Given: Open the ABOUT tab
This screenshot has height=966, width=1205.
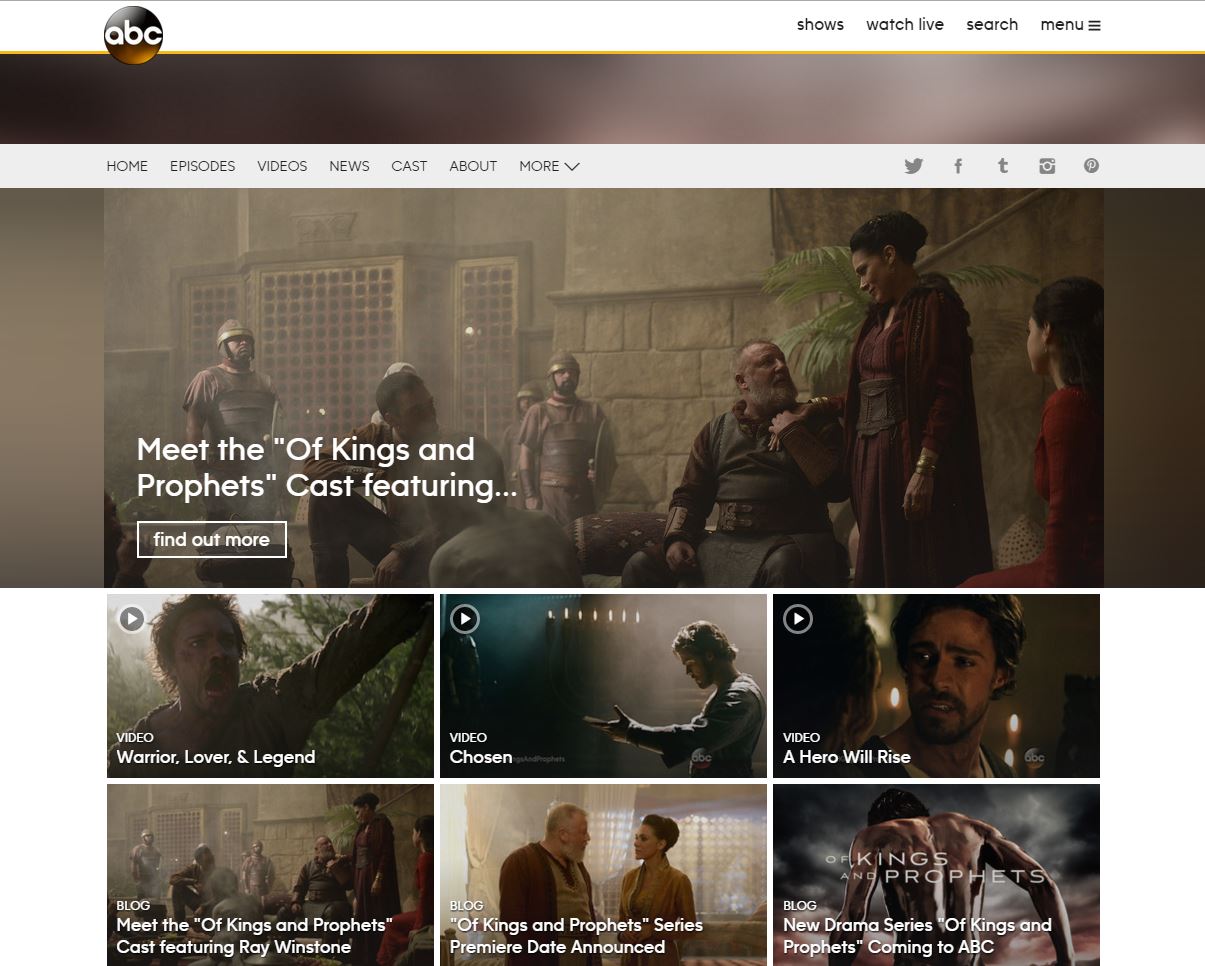Looking at the screenshot, I should click(473, 166).
